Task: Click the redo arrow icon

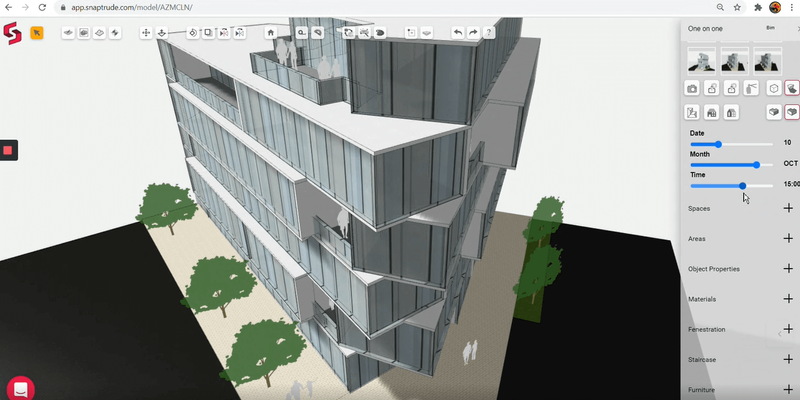Action: [473, 32]
